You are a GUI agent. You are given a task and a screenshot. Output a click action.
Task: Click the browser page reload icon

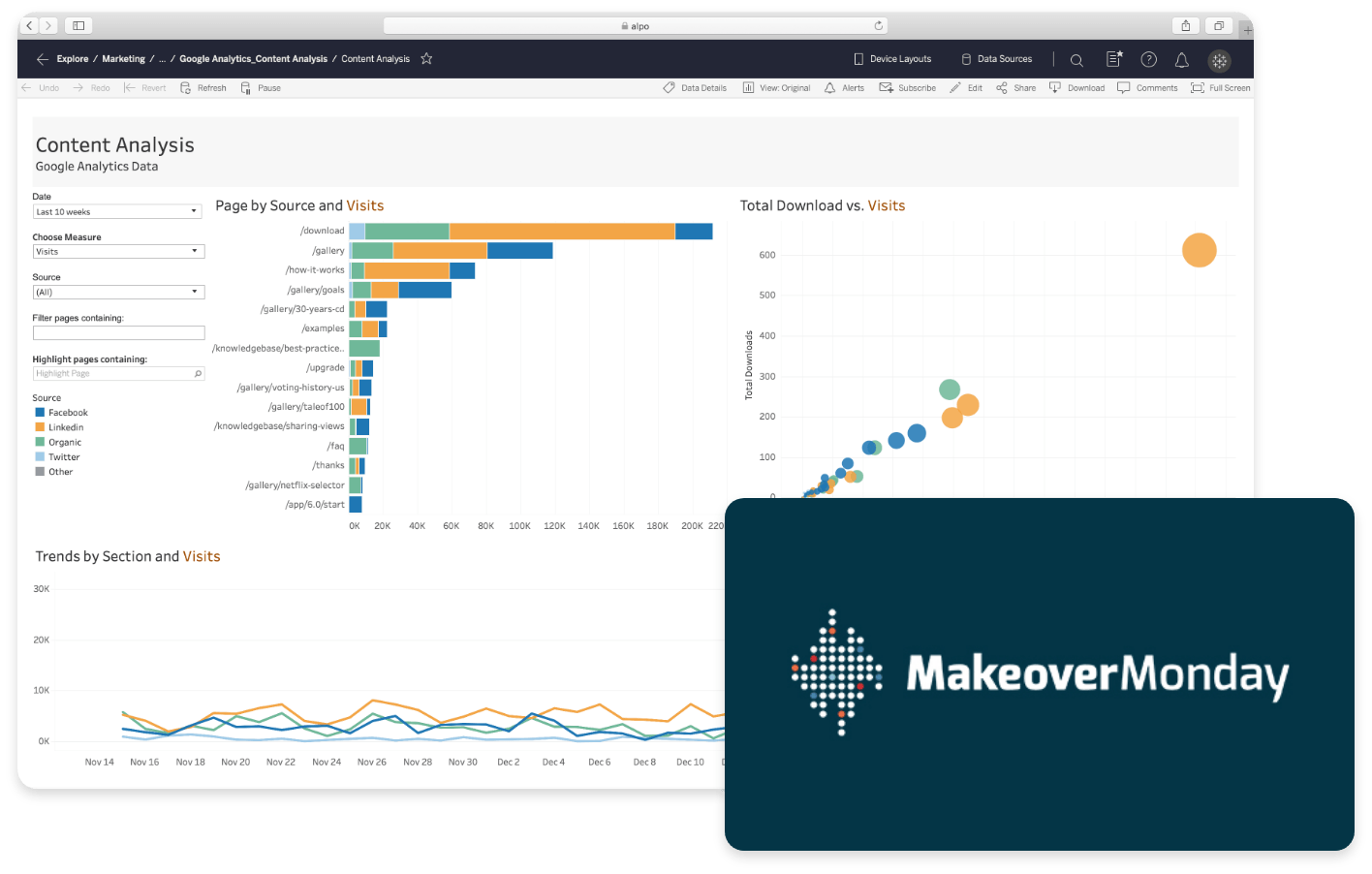pos(879,26)
